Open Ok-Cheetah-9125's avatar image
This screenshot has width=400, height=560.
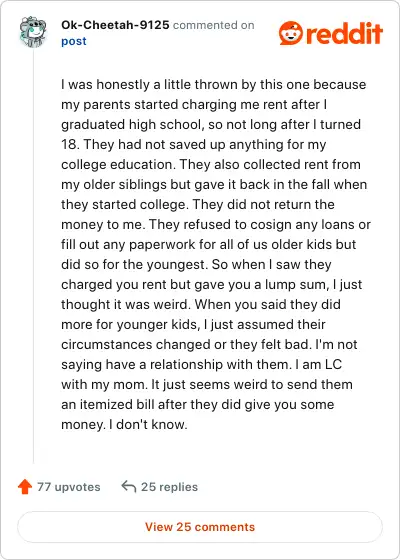coord(33,32)
